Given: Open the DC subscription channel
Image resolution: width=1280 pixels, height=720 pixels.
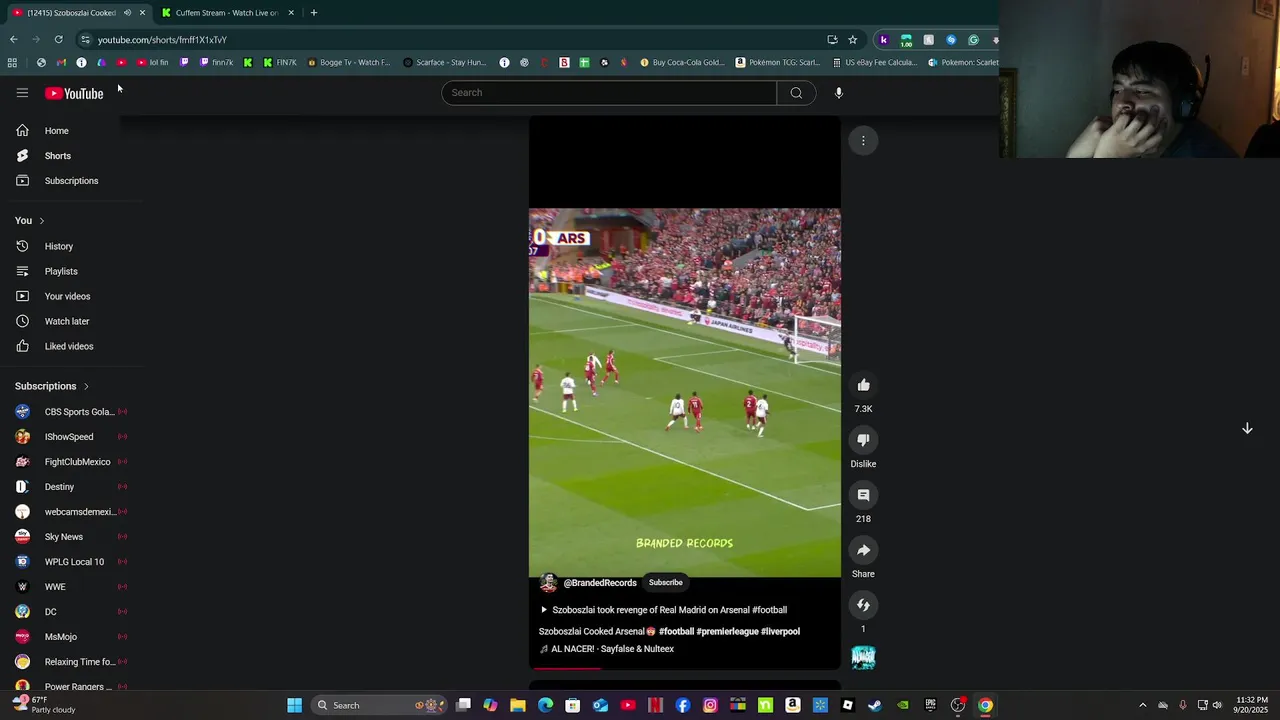Looking at the screenshot, I should point(70,612).
